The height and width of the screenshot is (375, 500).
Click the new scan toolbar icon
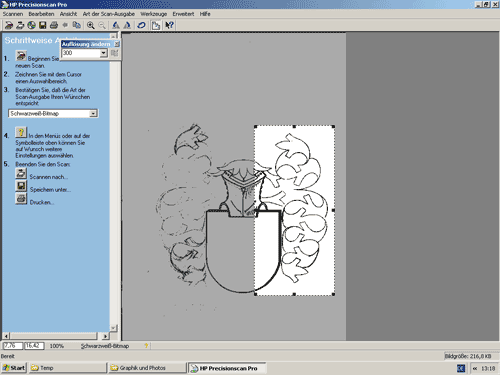click(9, 25)
